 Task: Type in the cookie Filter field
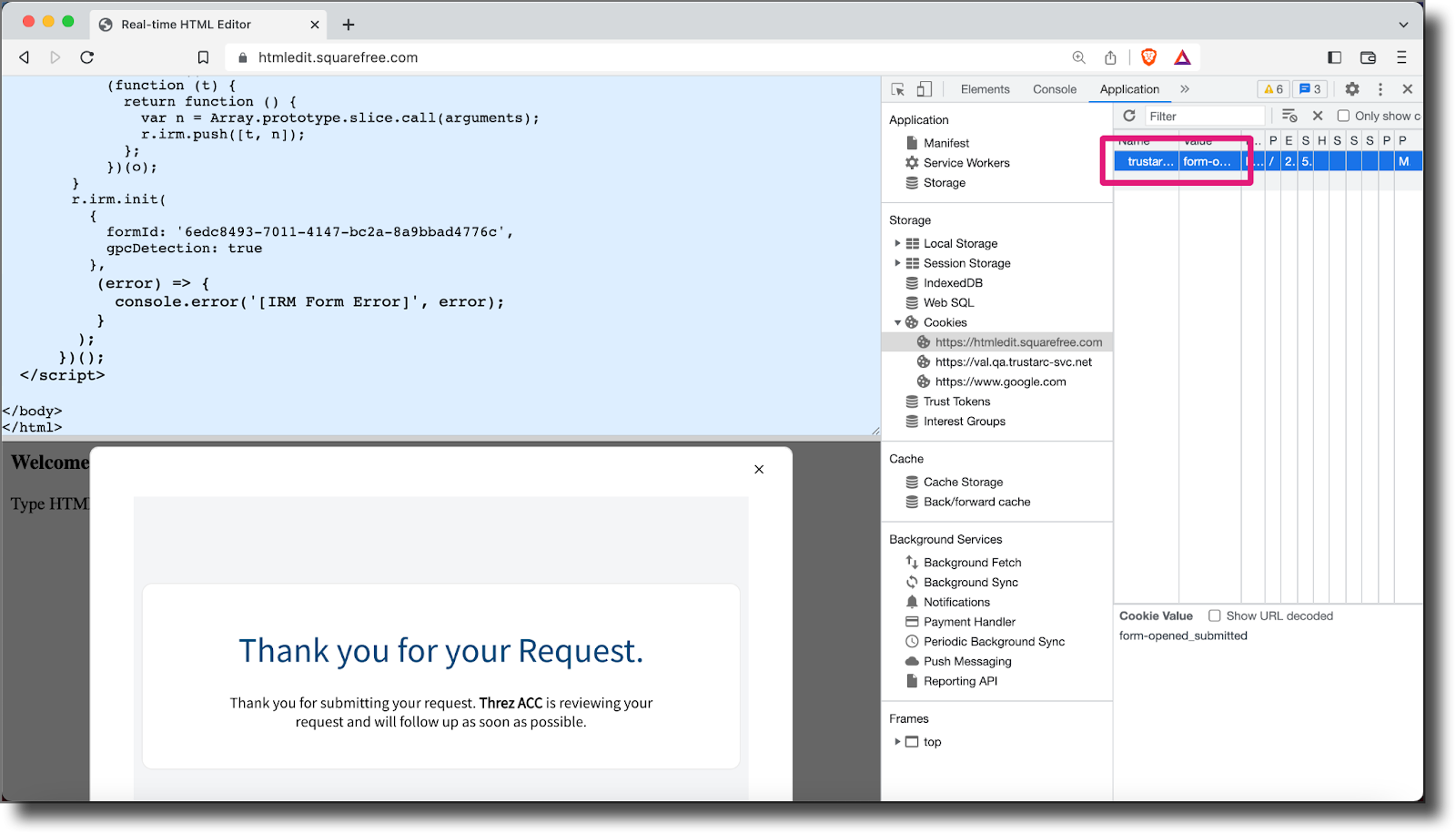coord(1201,116)
